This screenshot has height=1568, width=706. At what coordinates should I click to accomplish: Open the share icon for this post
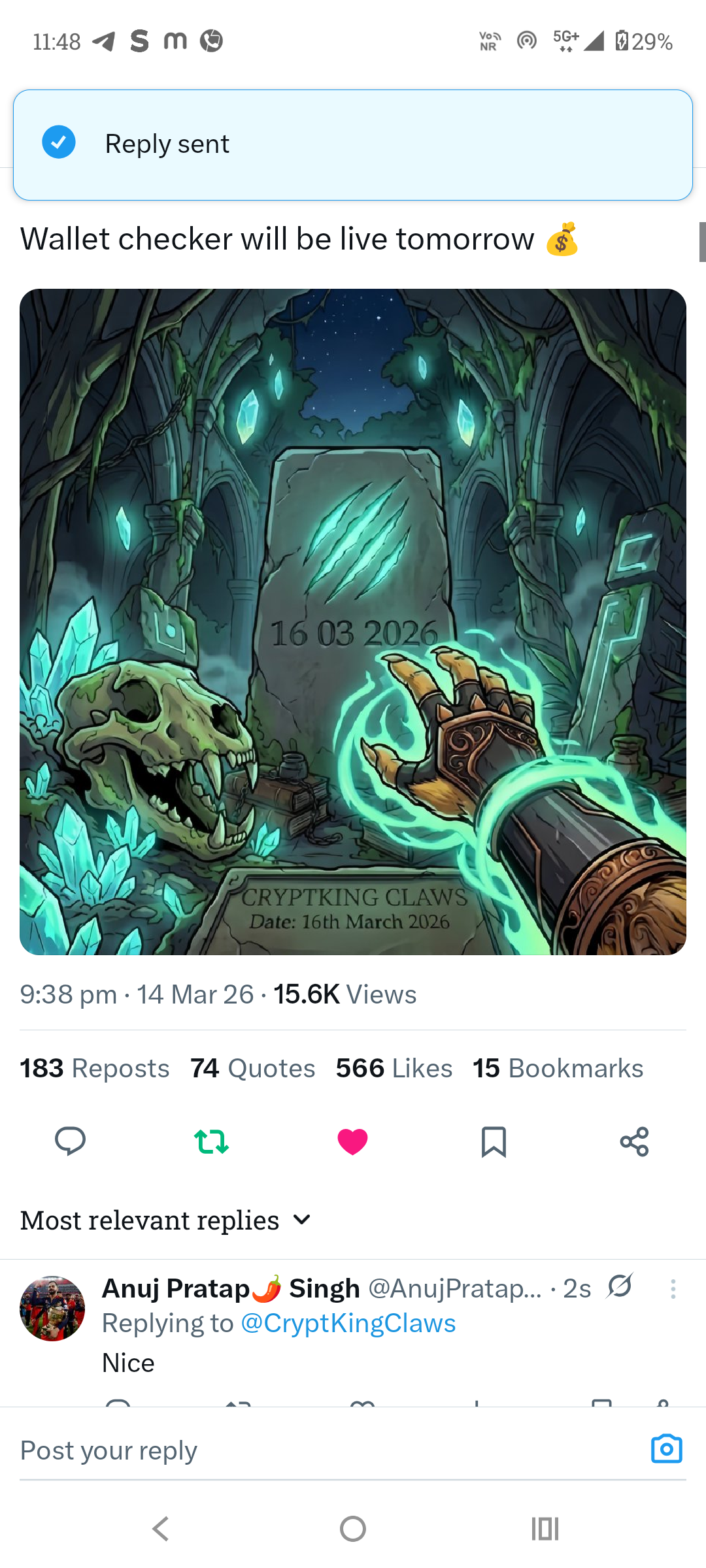[x=634, y=1141]
